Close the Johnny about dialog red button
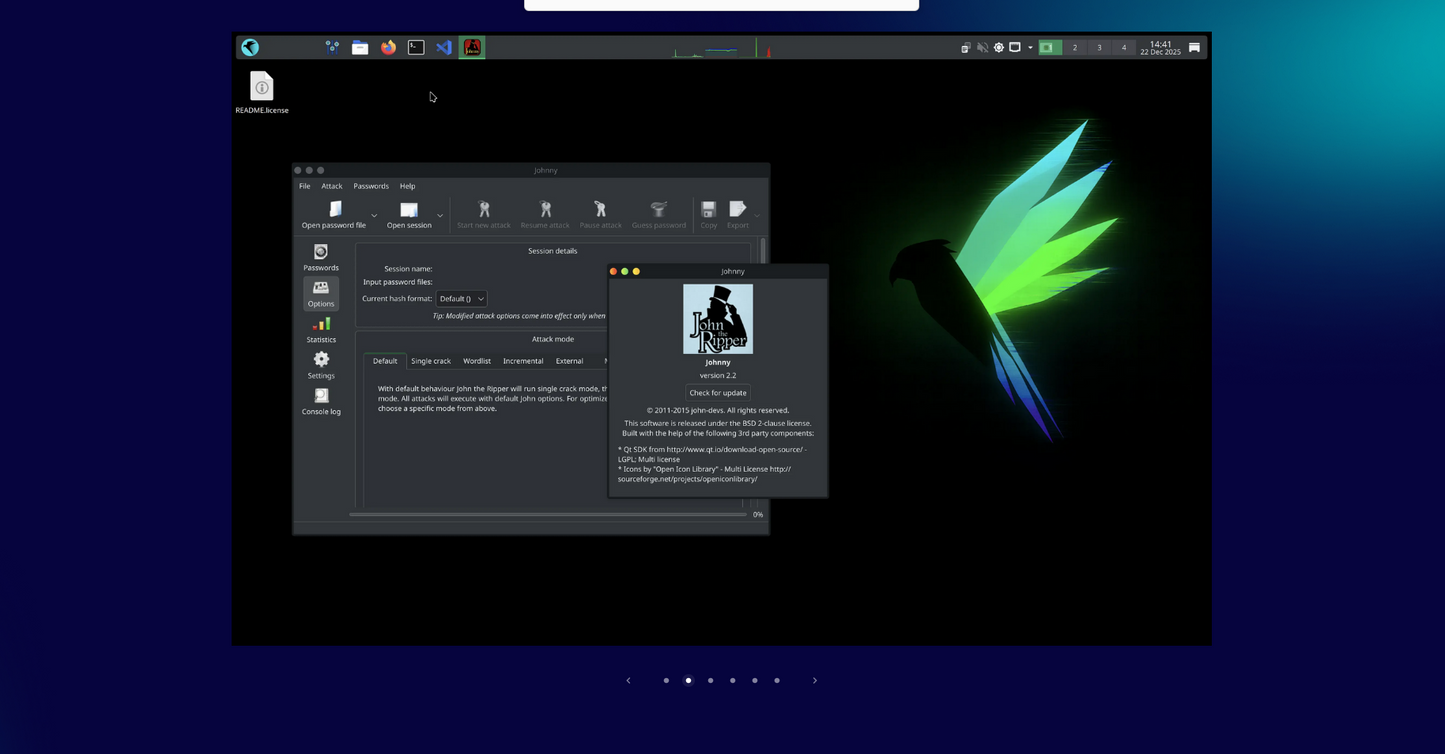1445x754 pixels. pyautogui.click(x=613, y=271)
